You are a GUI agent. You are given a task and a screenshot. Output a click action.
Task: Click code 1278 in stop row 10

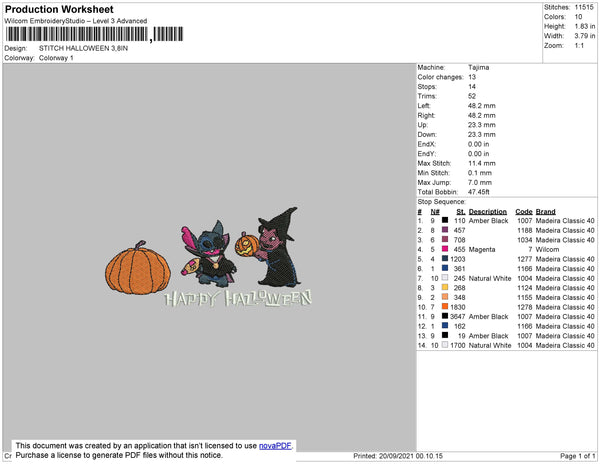pos(525,307)
